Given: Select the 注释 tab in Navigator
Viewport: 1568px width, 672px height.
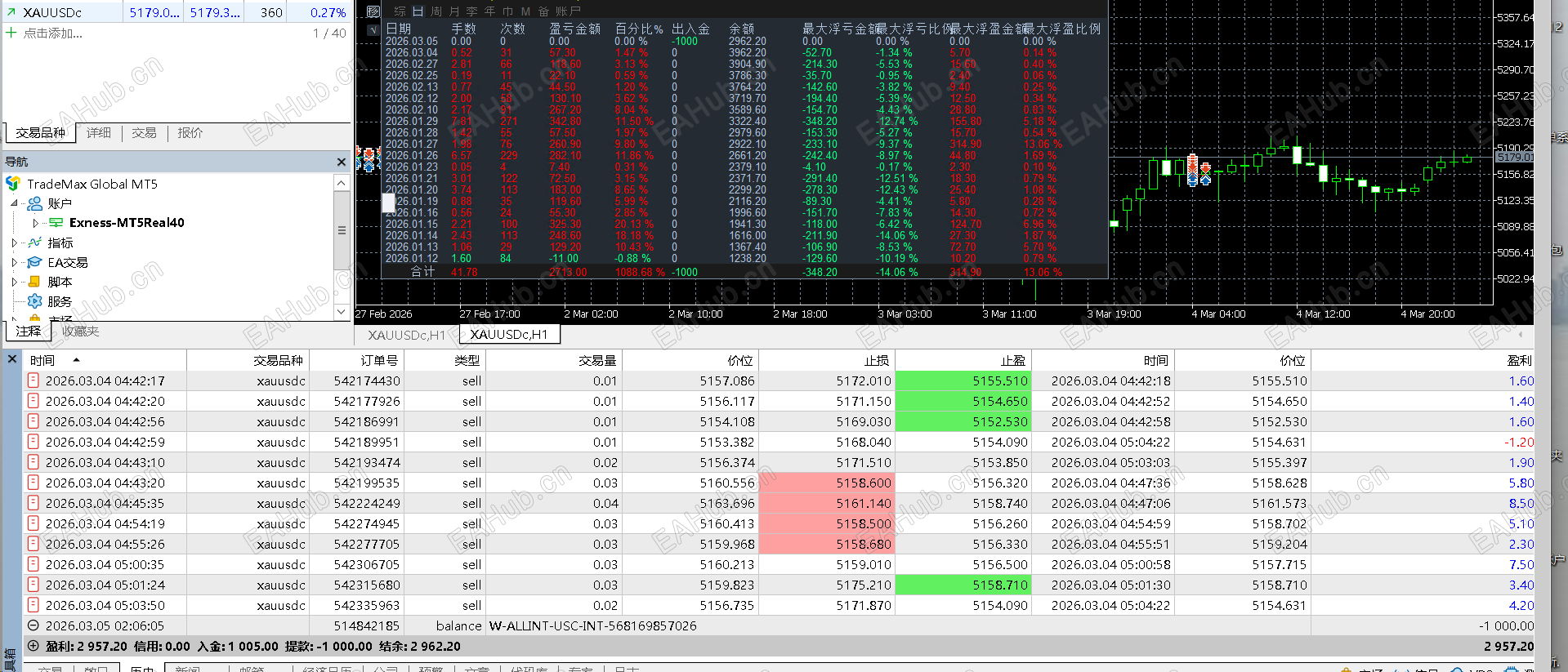Looking at the screenshot, I should coord(29,332).
